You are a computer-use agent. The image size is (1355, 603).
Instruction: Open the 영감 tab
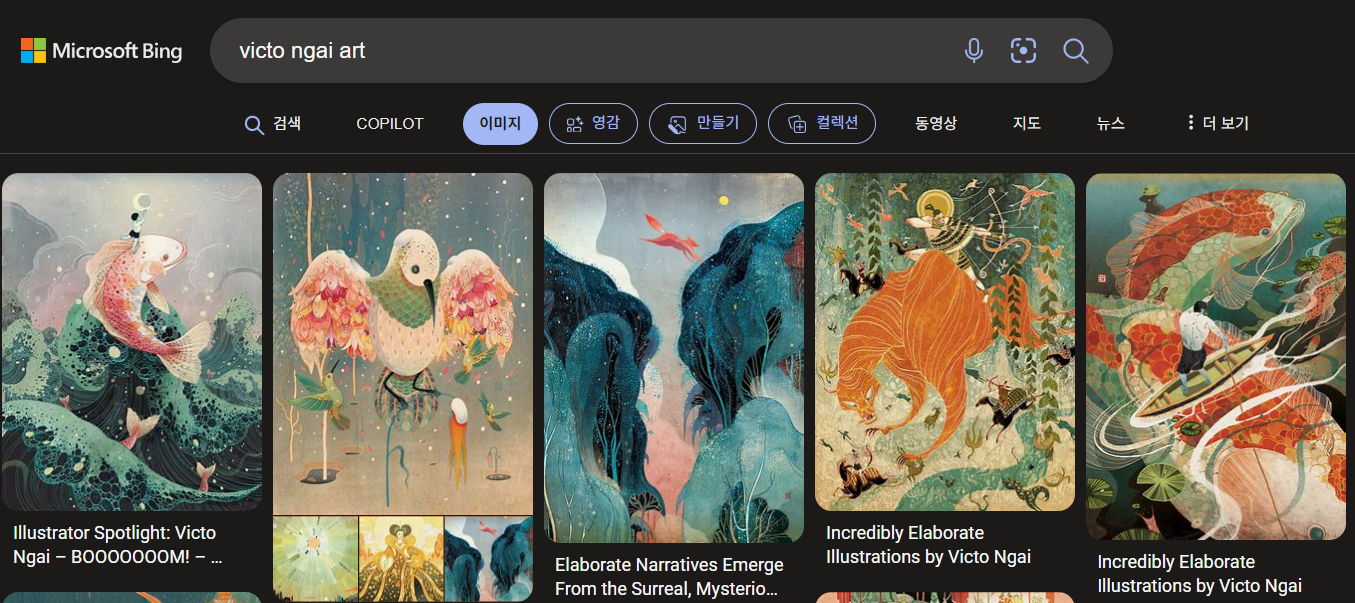[x=593, y=124]
